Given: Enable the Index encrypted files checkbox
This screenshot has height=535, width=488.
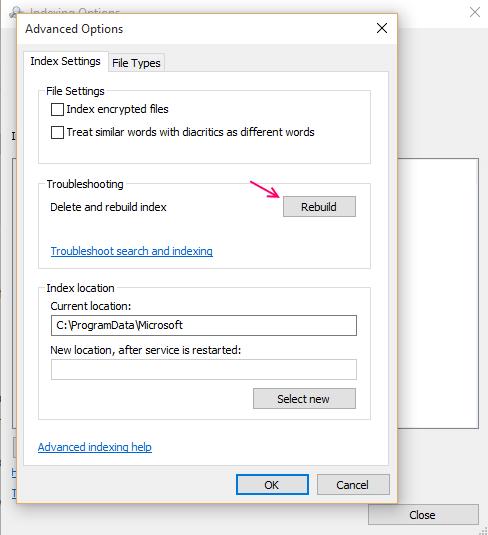Looking at the screenshot, I should (x=57, y=110).
